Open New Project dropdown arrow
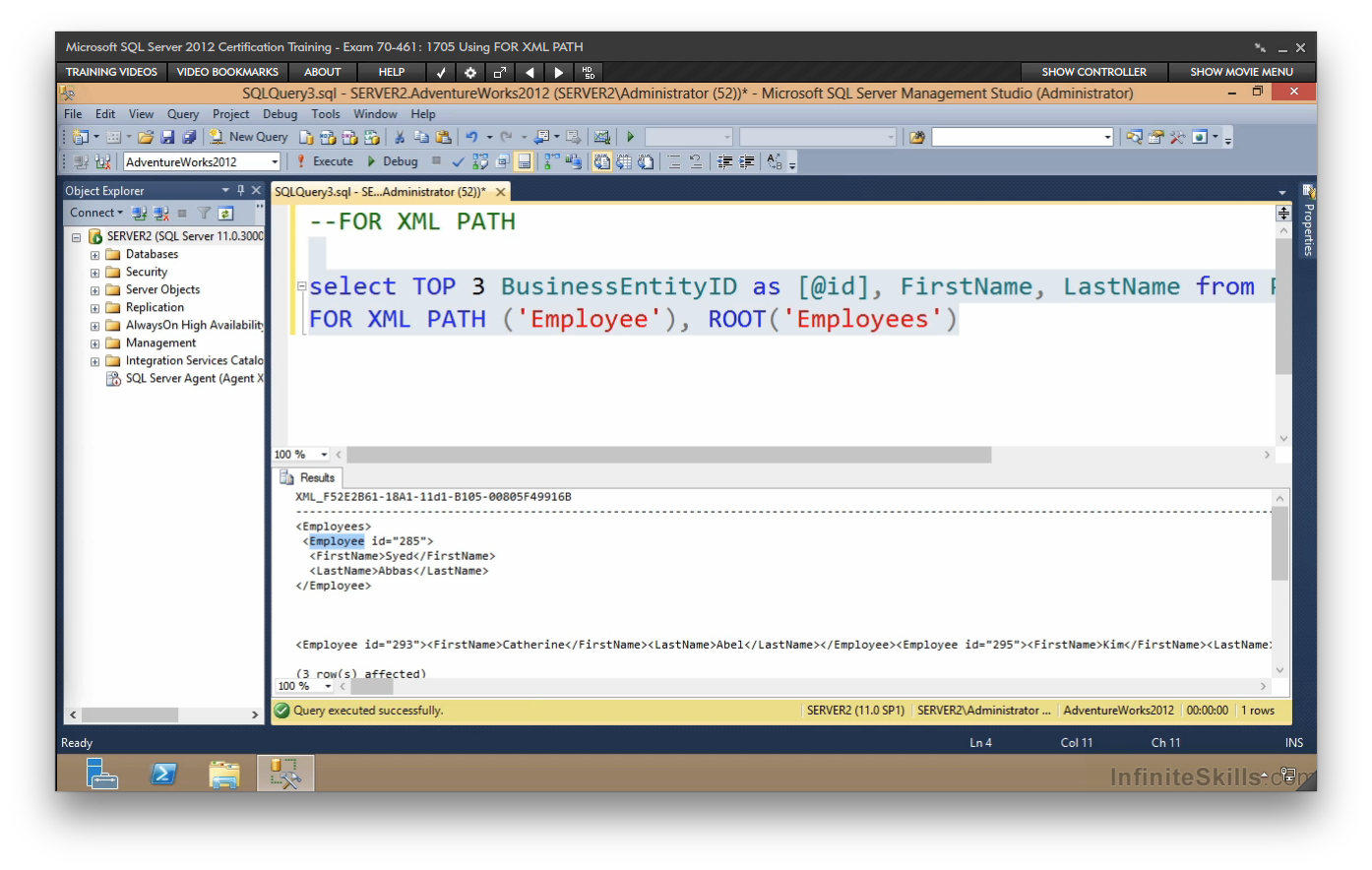This screenshot has height=870, width=1372. [96, 137]
